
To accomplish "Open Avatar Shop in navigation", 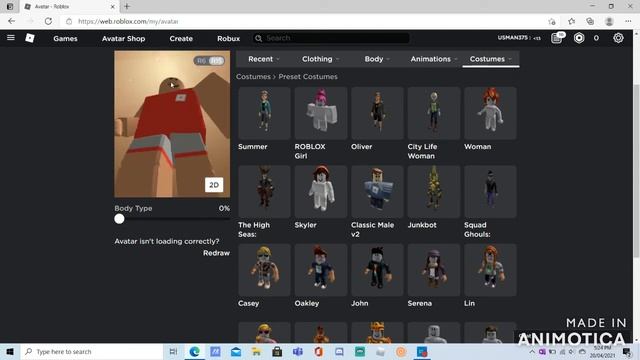I will coord(123,38).
